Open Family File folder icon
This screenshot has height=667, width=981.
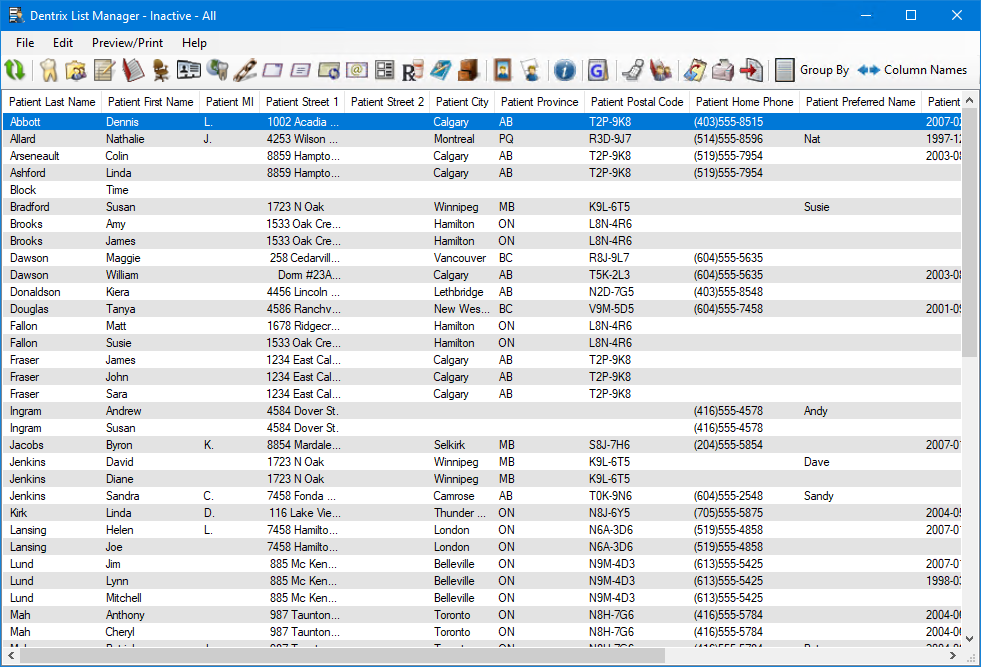(x=76, y=70)
